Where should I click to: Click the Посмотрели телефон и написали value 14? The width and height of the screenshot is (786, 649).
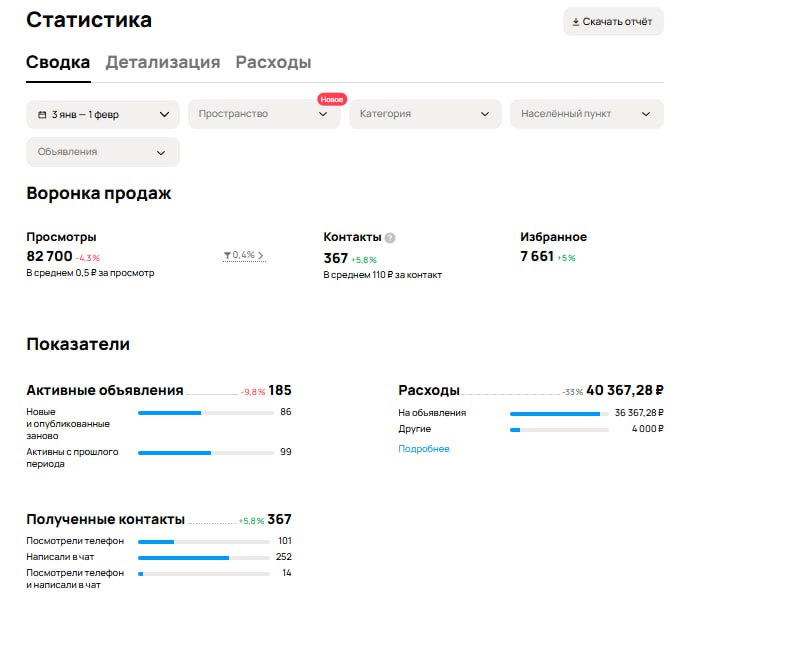(287, 573)
